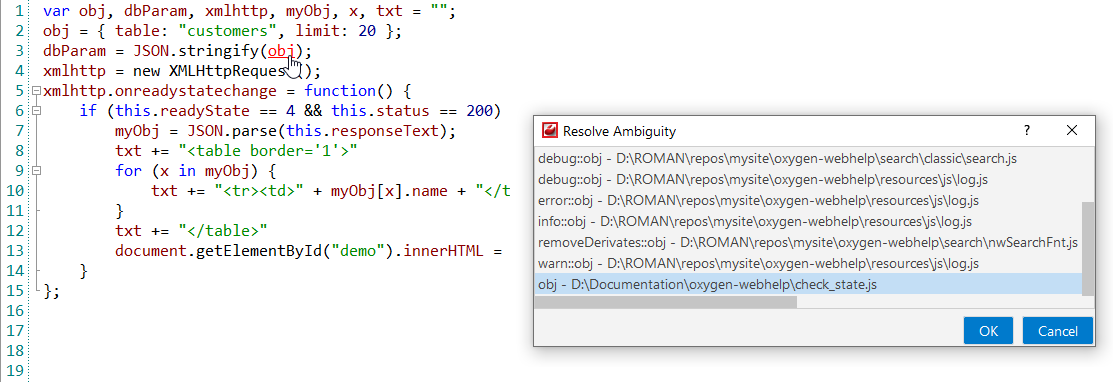Dismiss the dialog with Cancel
Viewport: 1113px width, 382px height.
tap(1058, 331)
